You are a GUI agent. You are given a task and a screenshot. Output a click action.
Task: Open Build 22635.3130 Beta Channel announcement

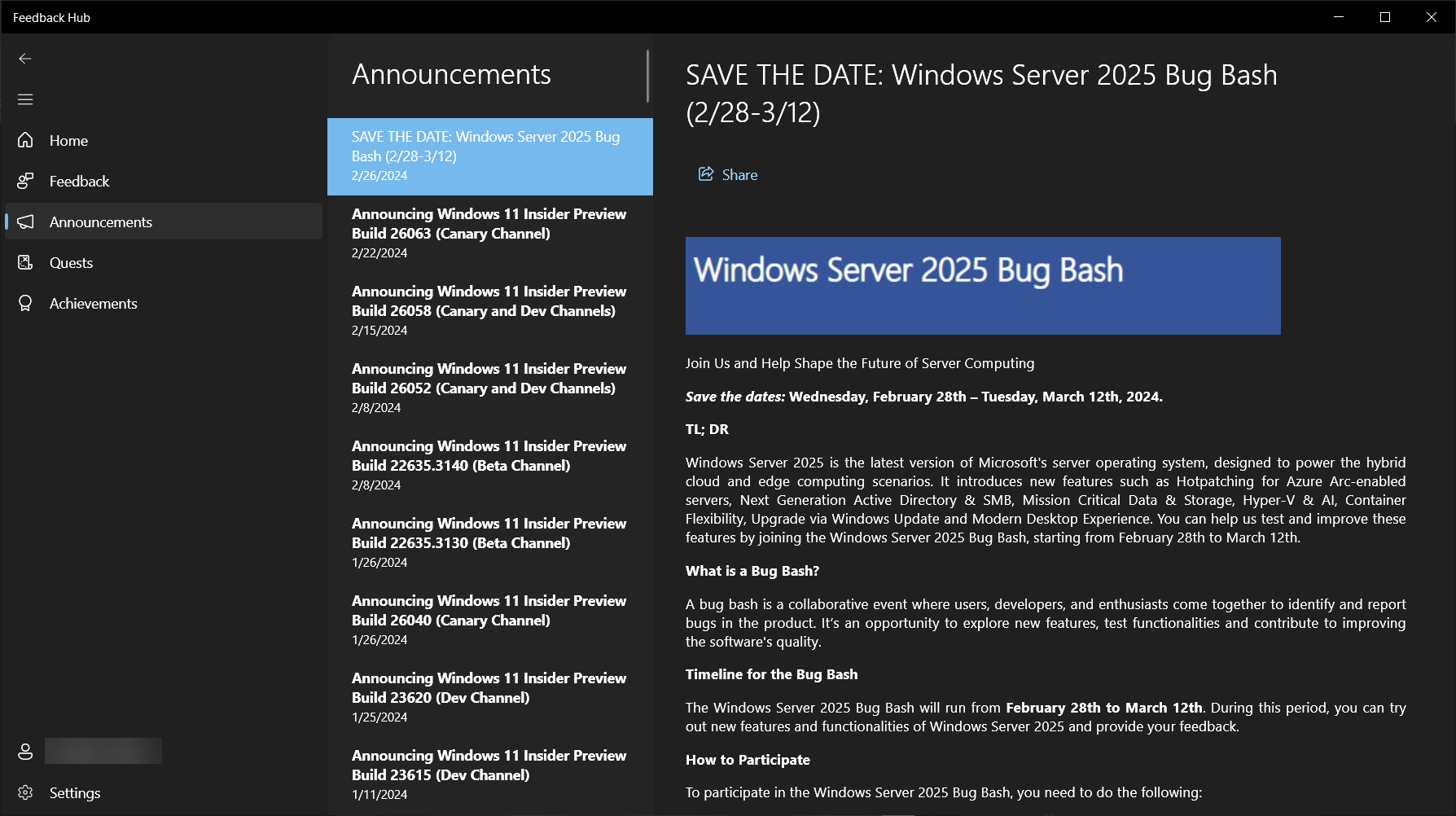[490, 543]
